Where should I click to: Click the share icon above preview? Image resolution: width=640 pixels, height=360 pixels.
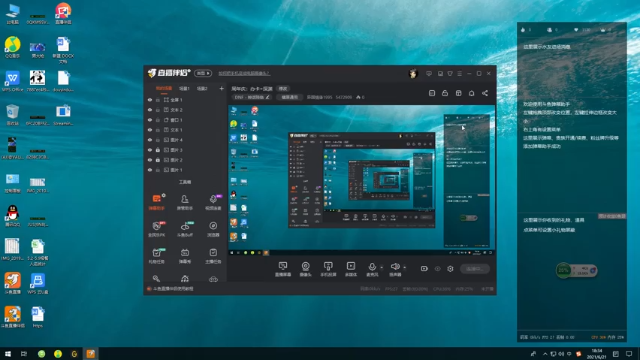pyautogui.click(x=485, y=93)
